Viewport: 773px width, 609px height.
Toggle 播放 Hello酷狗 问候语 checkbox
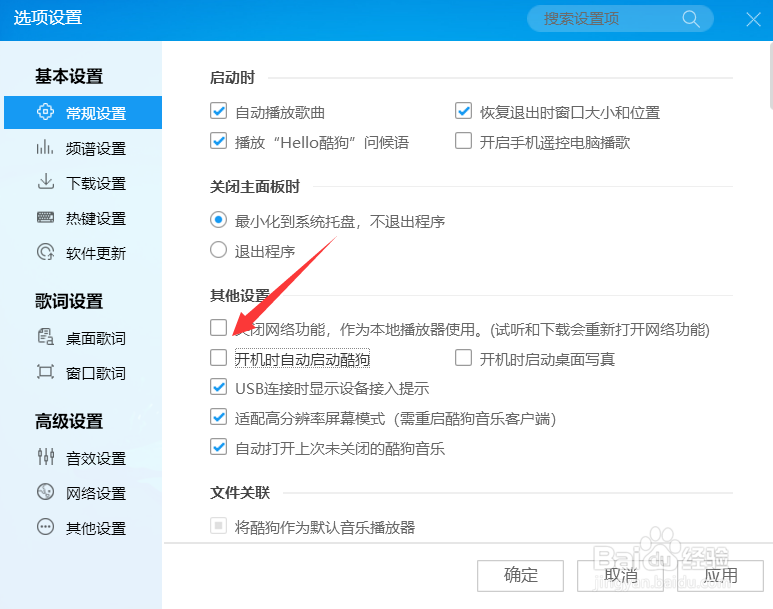tap(218, 141)
